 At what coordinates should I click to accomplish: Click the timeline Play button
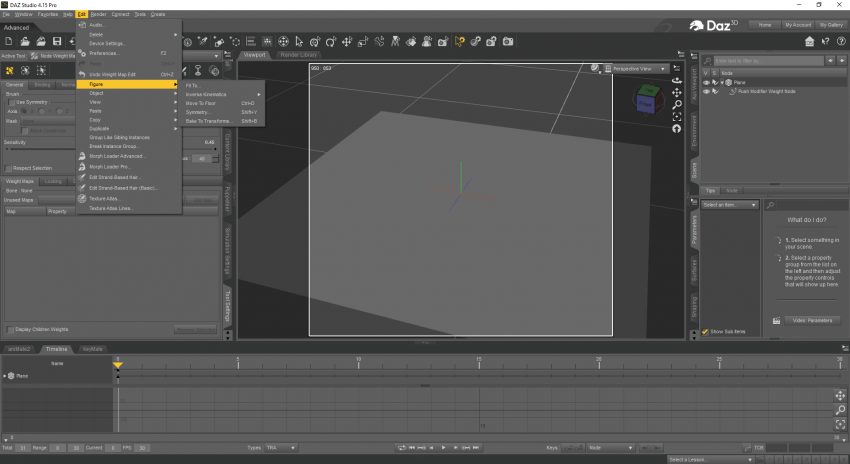(443, 448)
